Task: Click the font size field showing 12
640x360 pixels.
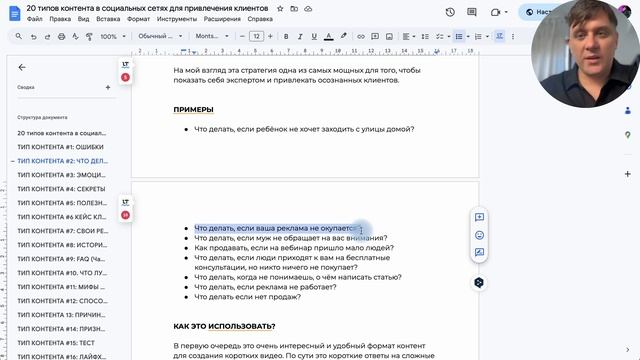Action: click(256, 36)
